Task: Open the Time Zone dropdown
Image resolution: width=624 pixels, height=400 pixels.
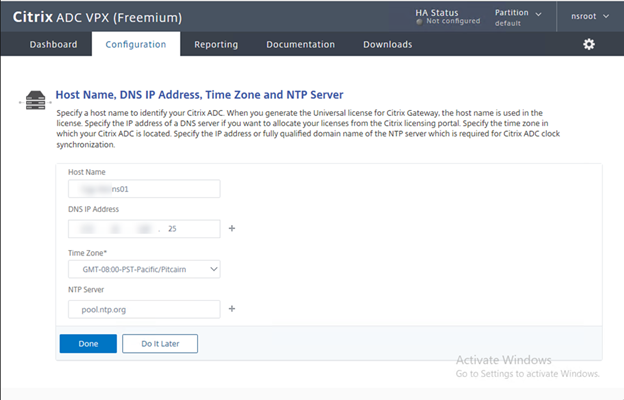Action: (x=144, y=269)
